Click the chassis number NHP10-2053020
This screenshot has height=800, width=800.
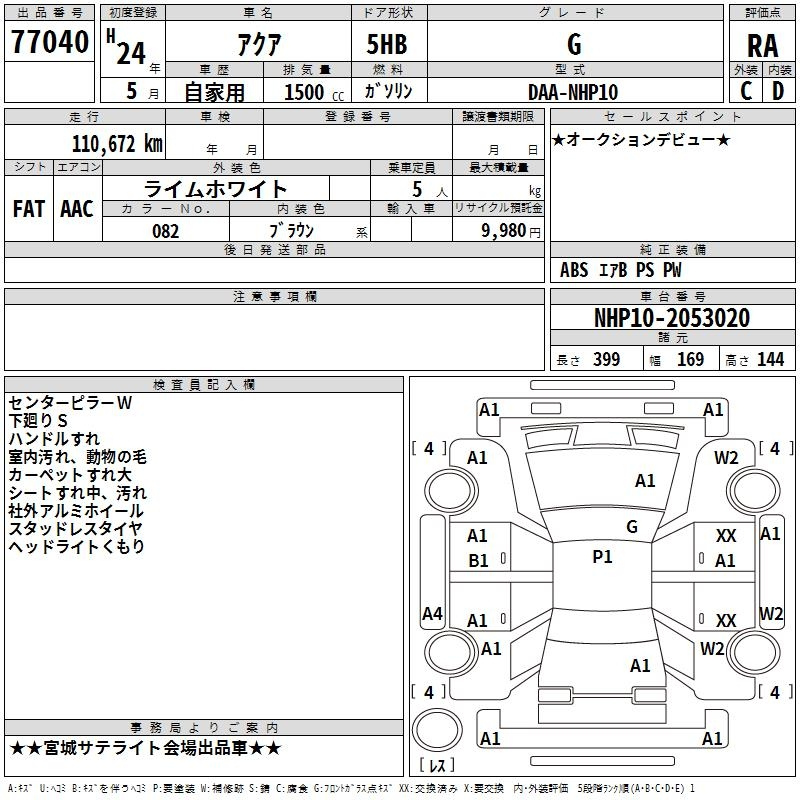(x=671, y=318)
